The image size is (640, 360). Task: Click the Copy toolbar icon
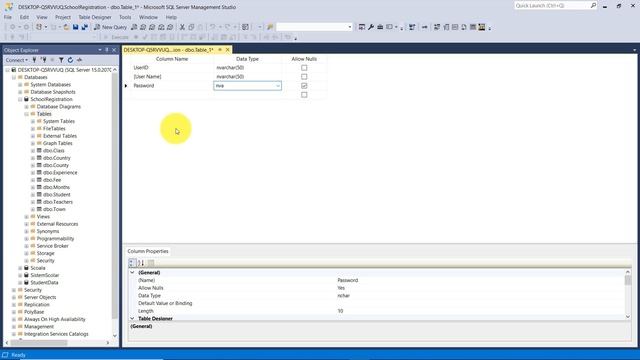click(x=191, y=27)
